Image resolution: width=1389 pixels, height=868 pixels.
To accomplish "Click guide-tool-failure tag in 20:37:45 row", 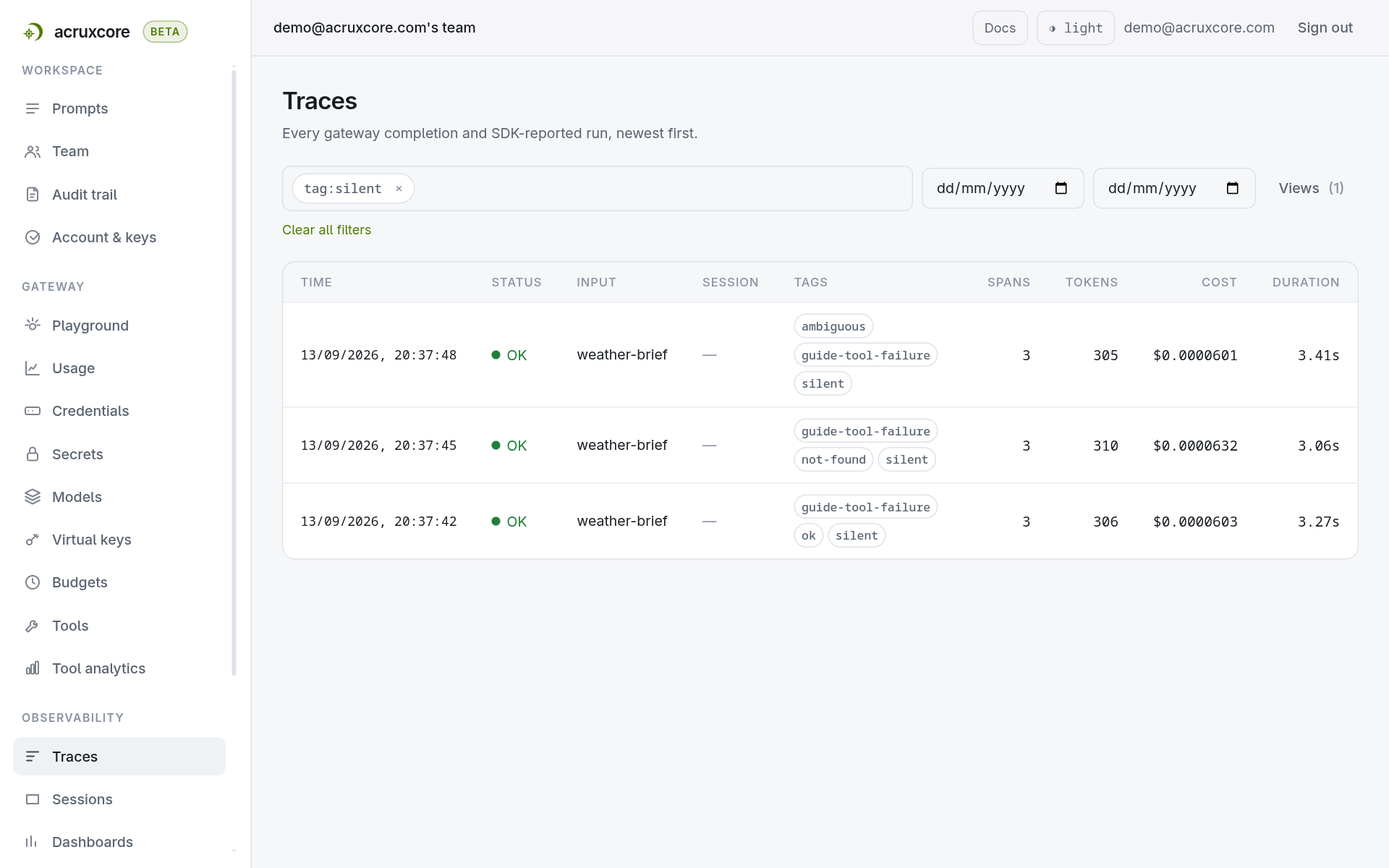I will (x=865, y=431).
